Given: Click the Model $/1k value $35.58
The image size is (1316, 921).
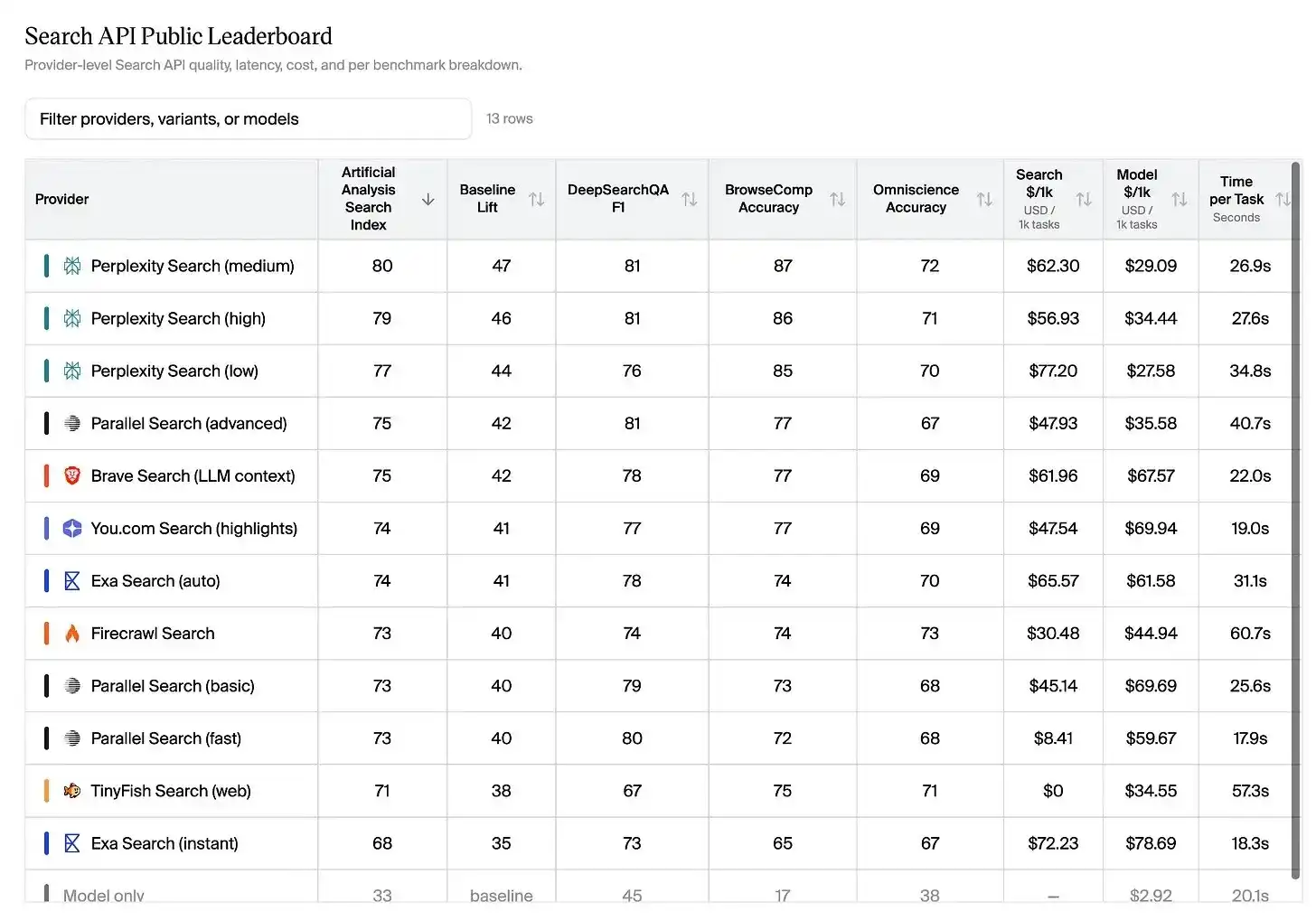Looking at the screenshot, I should pos(1151,423).
